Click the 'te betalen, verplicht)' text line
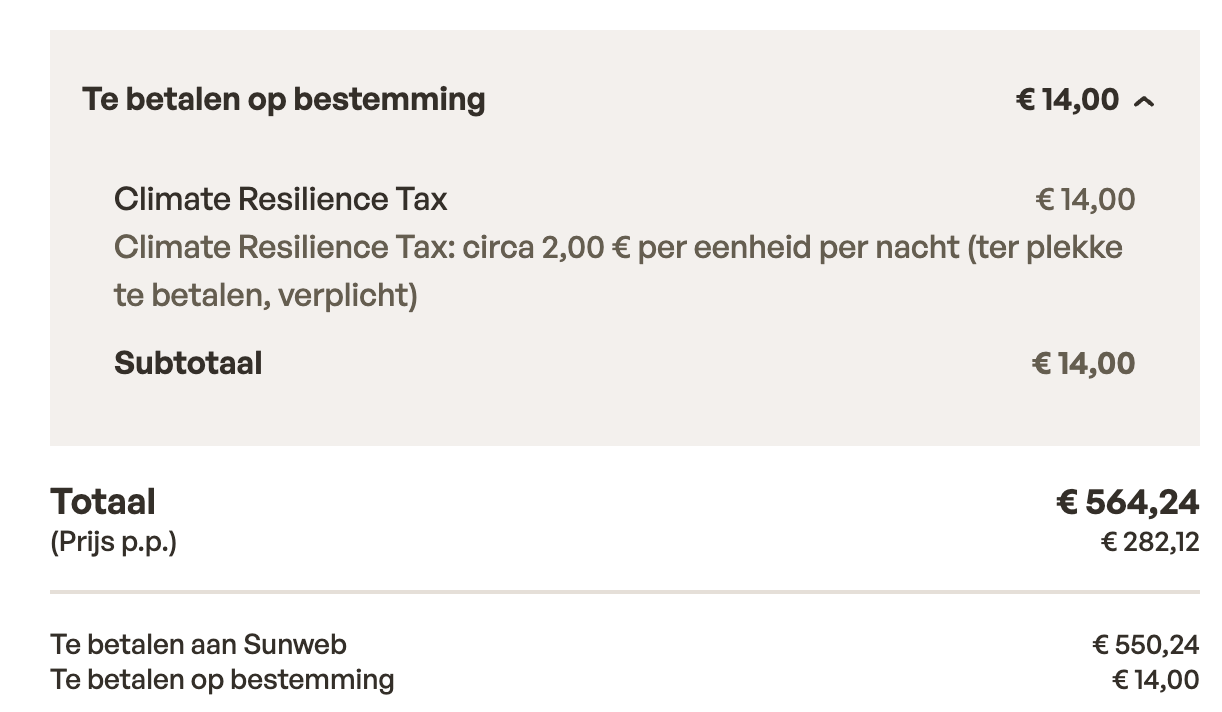The width and height of the screenshot is (1222, 712). pyautogui.click(x=265, y=295)
